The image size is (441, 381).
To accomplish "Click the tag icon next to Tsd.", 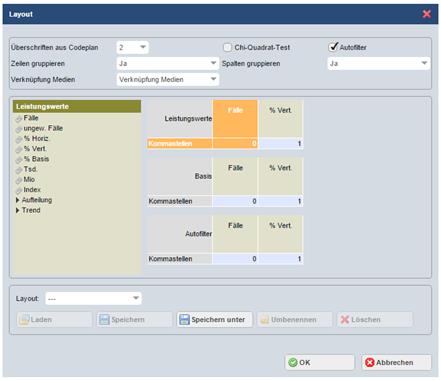I will click(x=19, y=170).
